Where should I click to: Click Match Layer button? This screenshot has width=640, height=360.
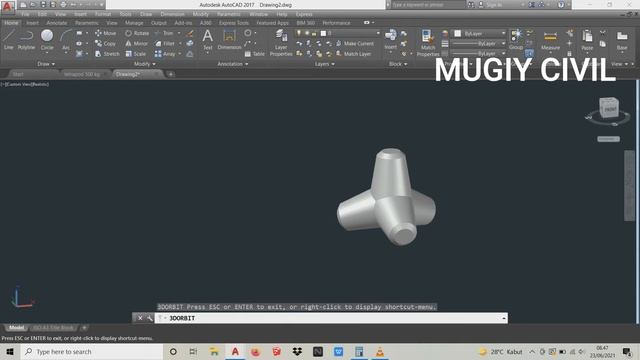point(353,54)
